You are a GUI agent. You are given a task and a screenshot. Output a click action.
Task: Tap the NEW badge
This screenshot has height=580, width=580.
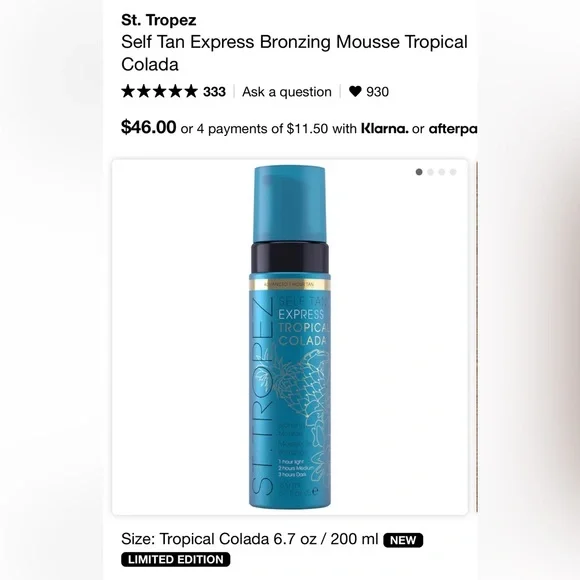(403, 540)
